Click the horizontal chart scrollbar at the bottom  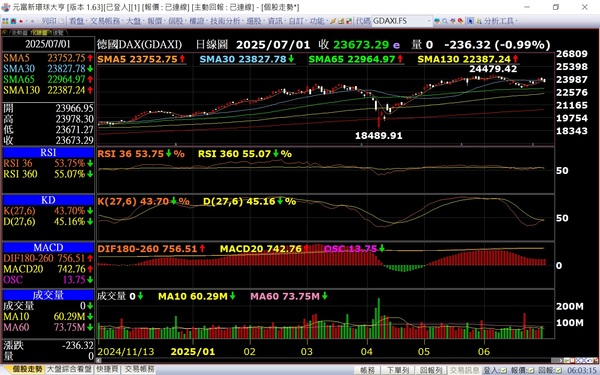tap(325, 360)
